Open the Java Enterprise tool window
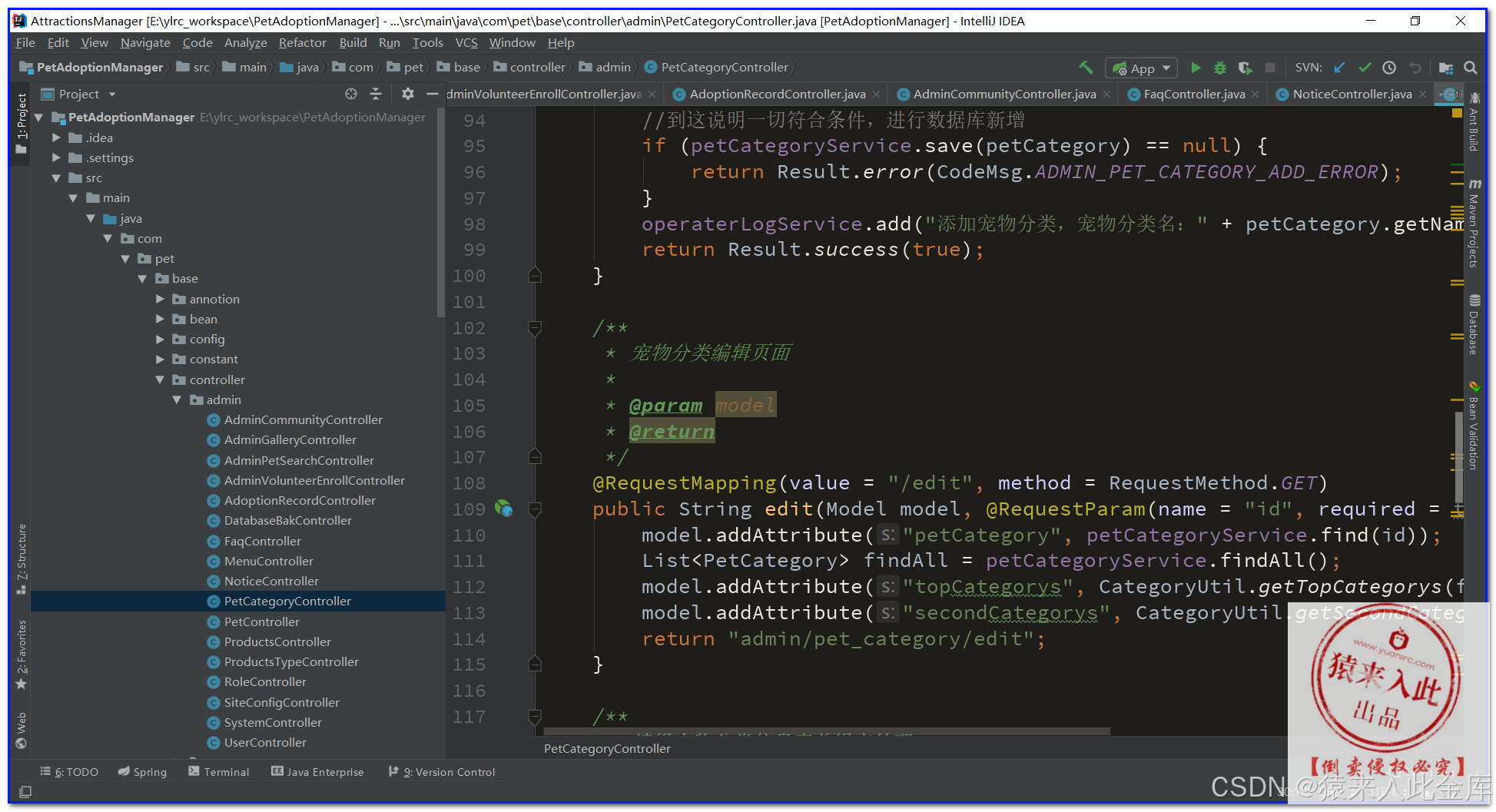 [317, 772]
